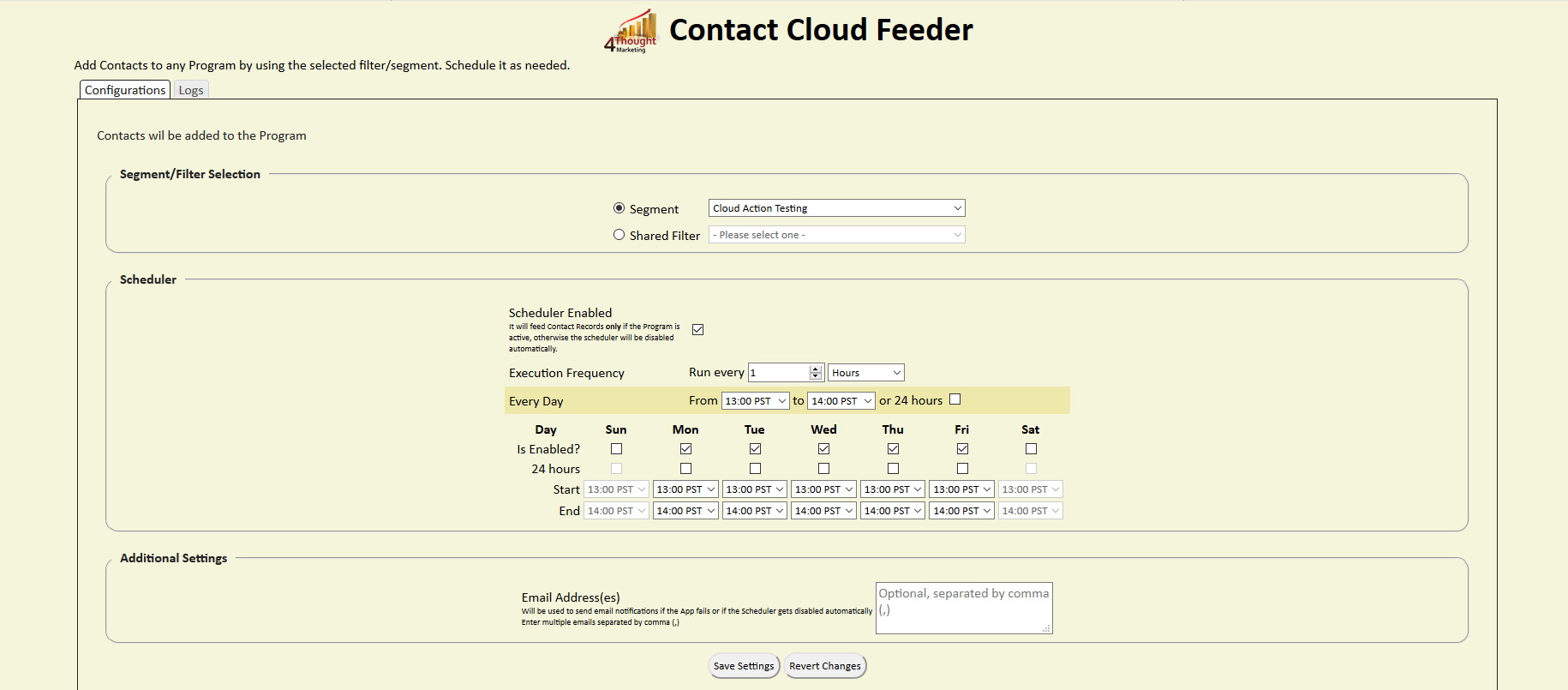The image size is (1568, 690).
Task: Click the Revert Changes button
Action: pyautogui.click(x=825, y=666)
